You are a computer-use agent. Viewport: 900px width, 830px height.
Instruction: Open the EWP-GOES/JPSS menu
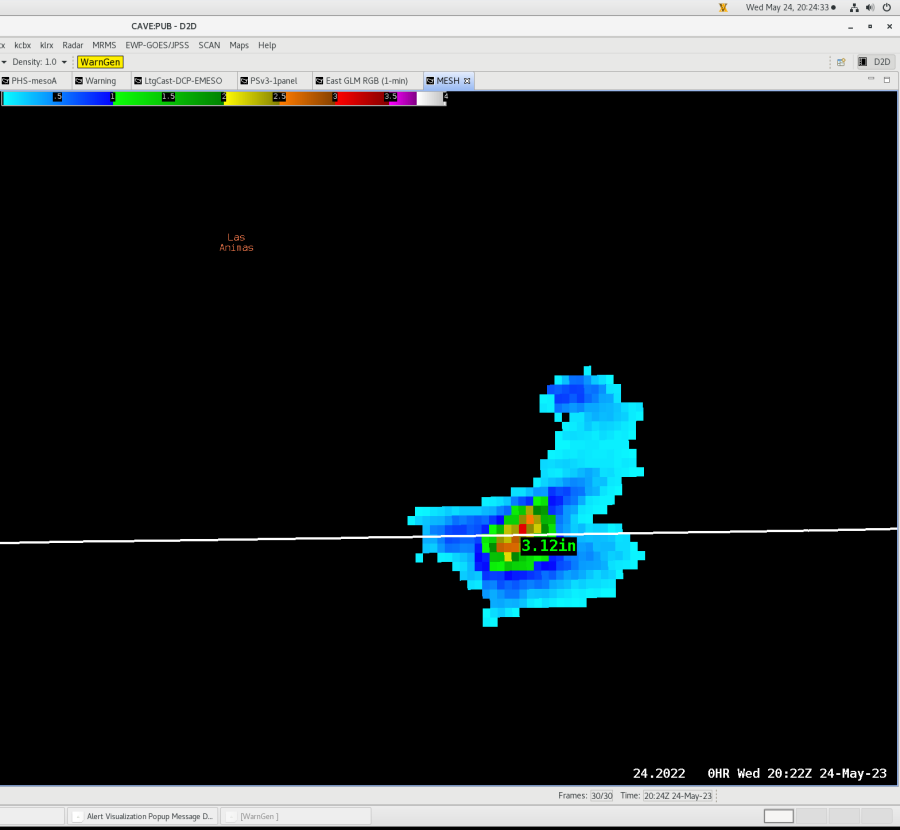pyautogui.click(x=158, y=45)
